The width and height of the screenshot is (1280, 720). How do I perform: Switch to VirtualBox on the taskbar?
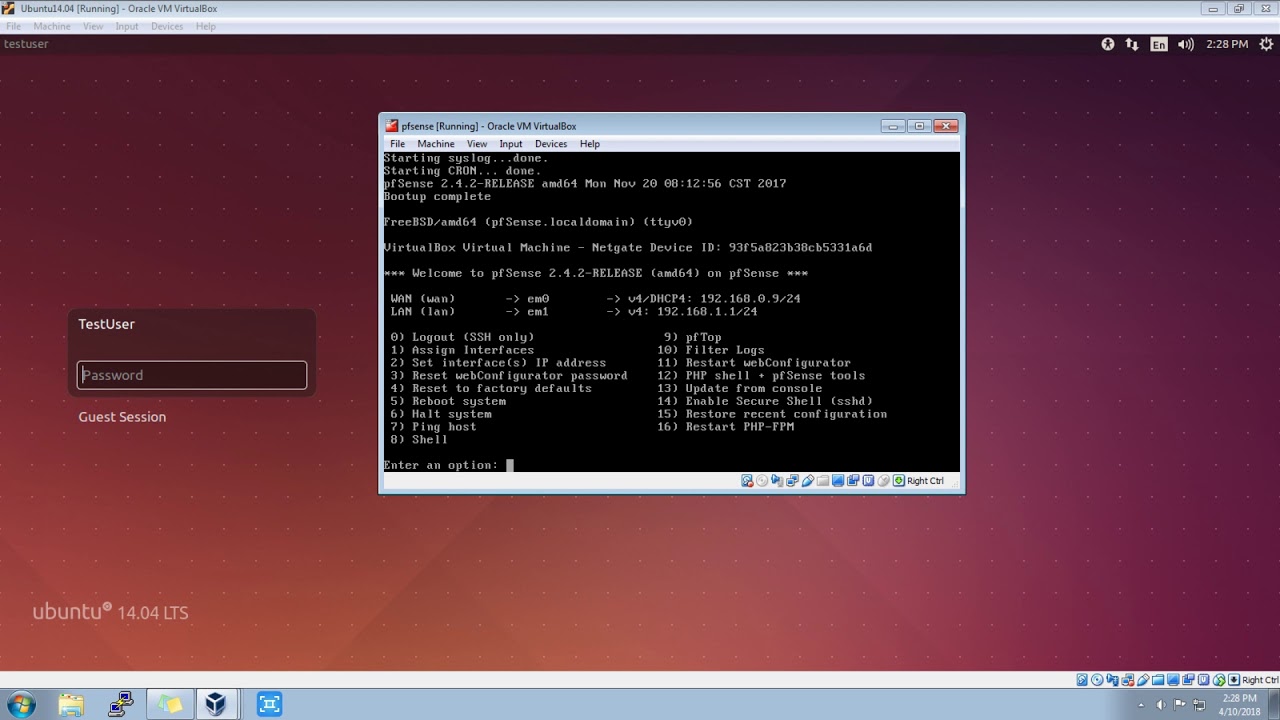[x=216, y=704]
